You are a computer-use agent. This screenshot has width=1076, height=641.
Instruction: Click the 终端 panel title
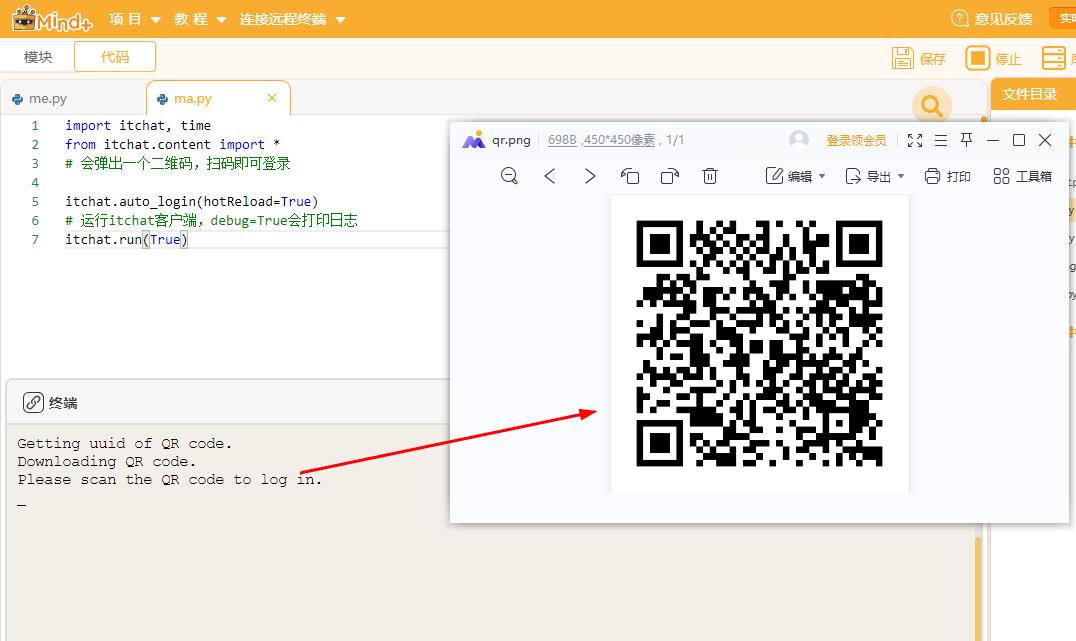63,403
